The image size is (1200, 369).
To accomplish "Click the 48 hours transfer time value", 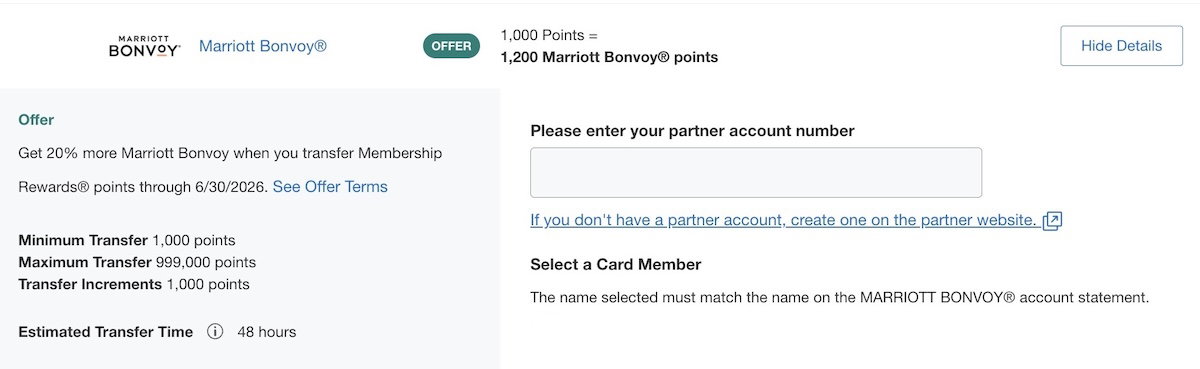I will (x=267, y=332).
